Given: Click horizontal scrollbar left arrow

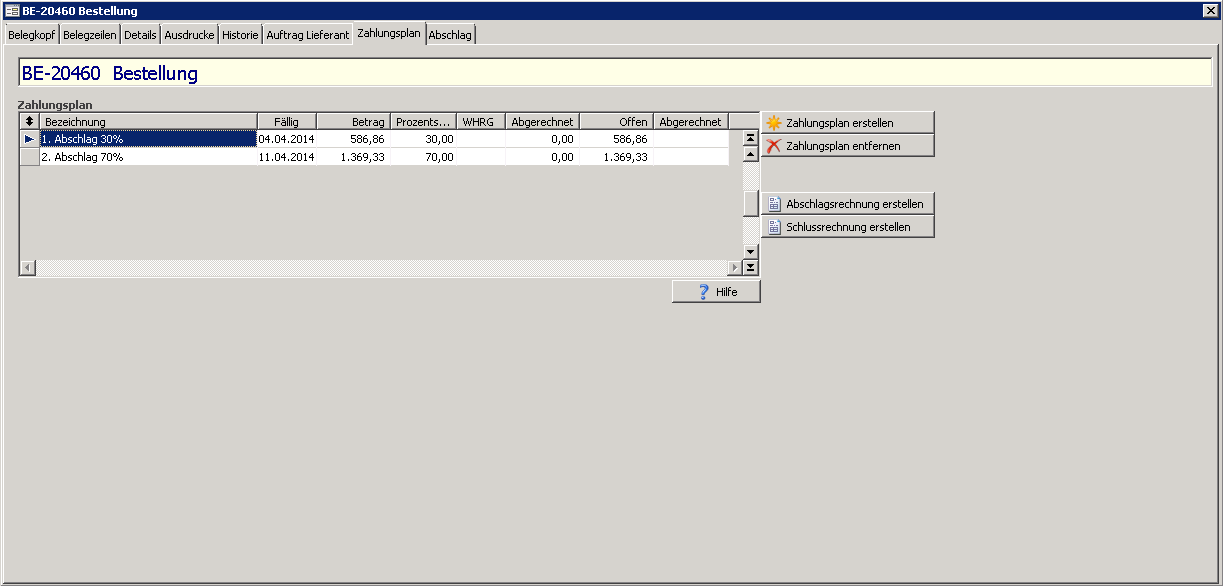Looking at the screenshot, I should coord(27,267).
